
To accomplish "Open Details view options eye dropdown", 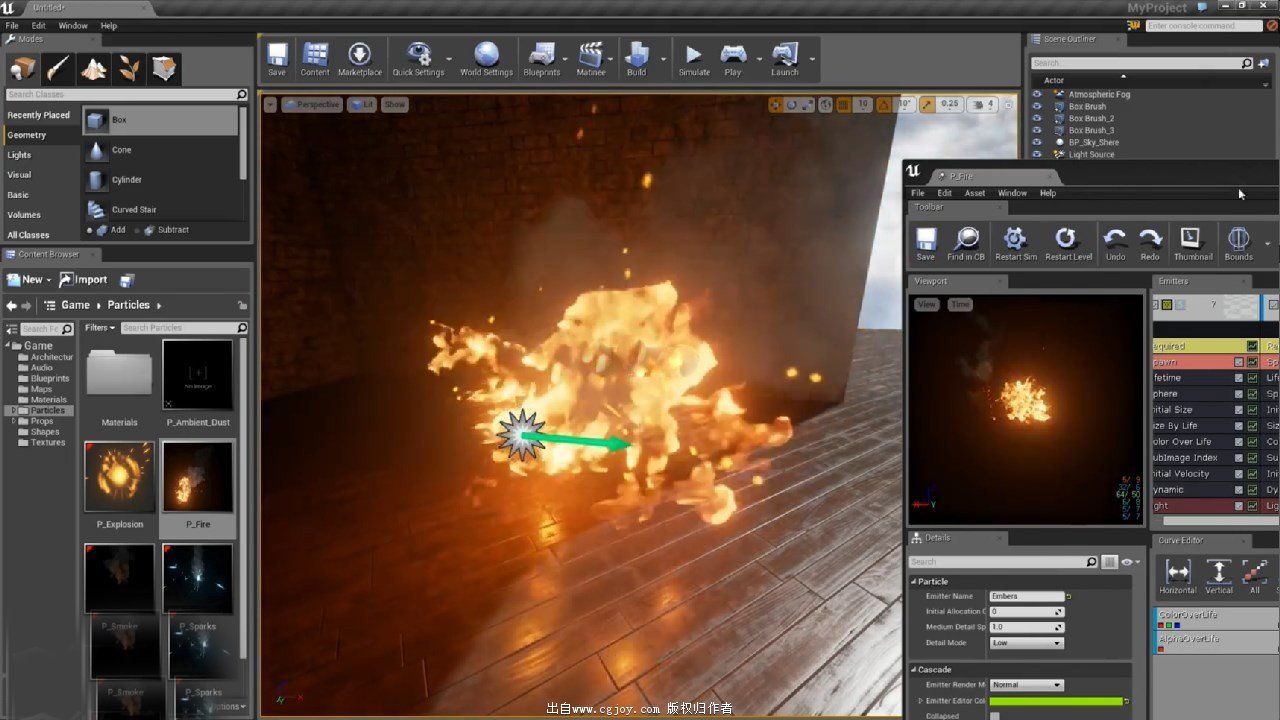I will point(1131,562).
